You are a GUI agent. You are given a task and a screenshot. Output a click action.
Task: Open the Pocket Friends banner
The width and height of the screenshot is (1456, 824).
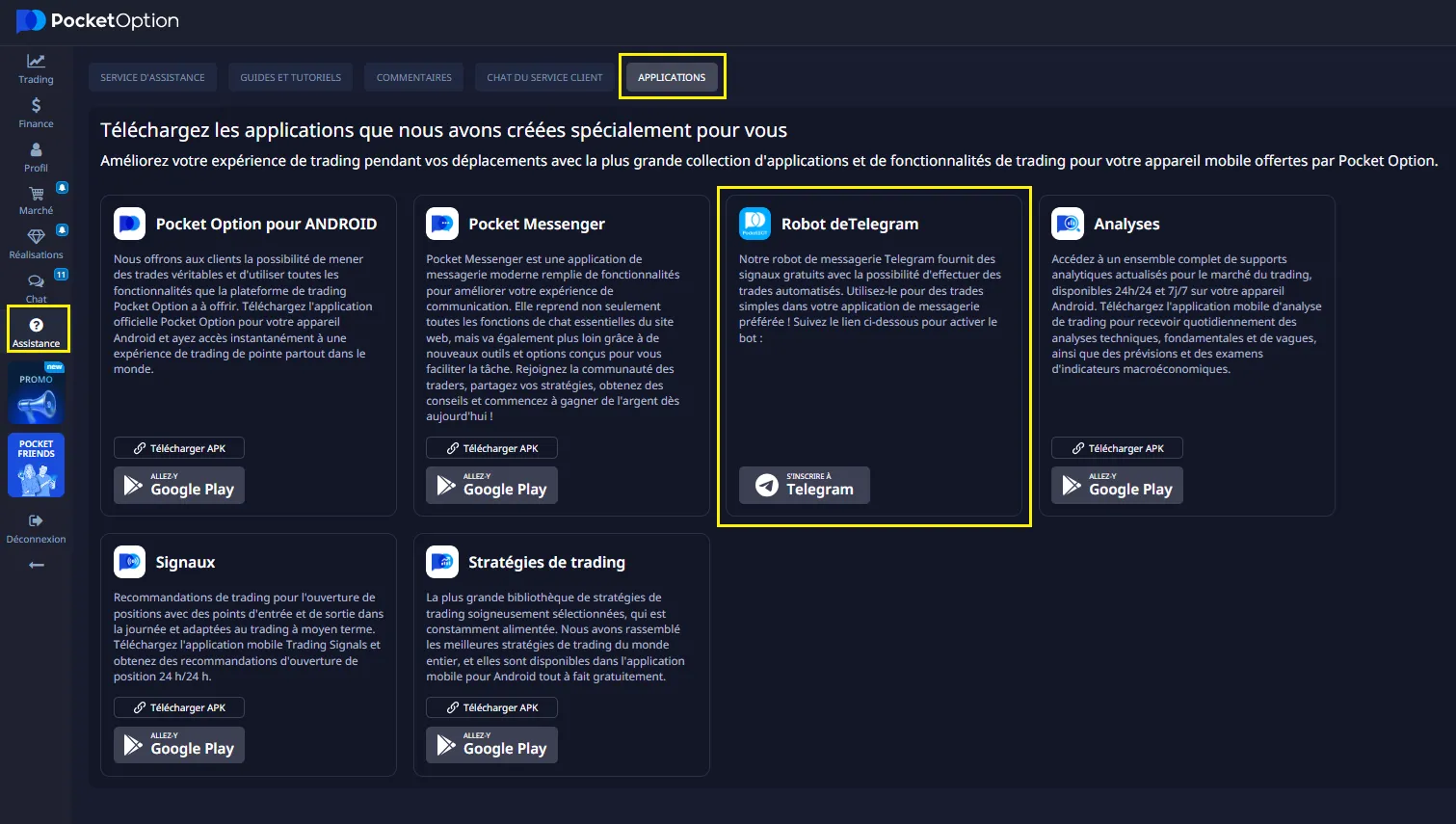click(x=37, y=465)
